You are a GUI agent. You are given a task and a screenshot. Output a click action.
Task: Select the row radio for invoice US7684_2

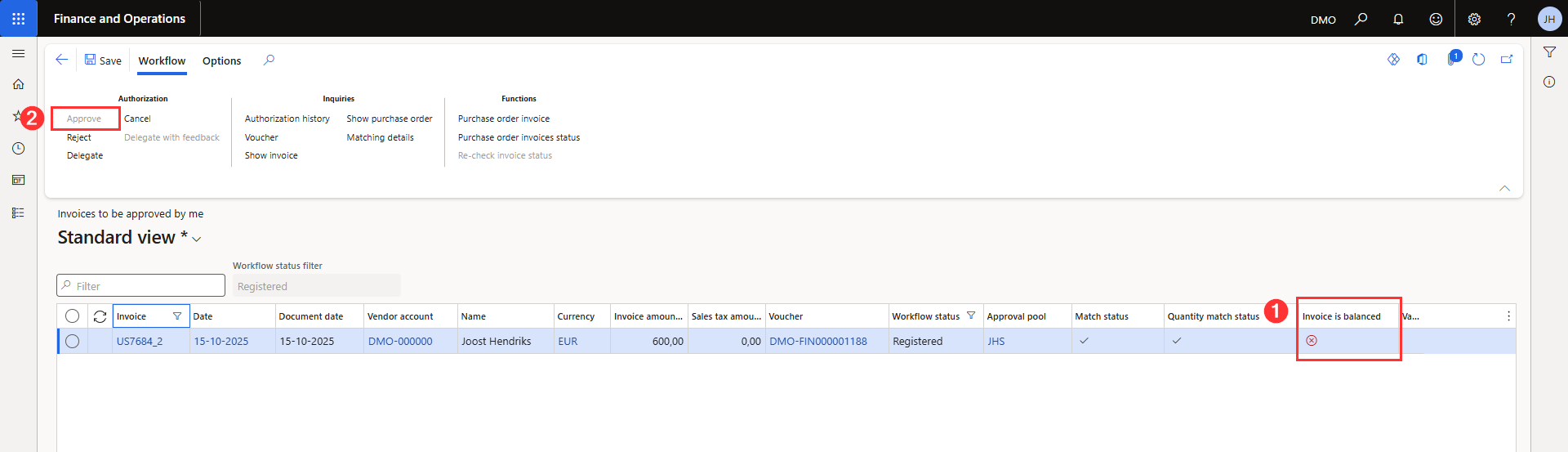[73, 342]
